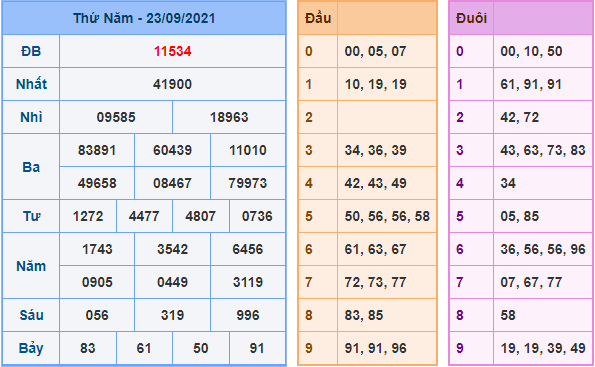This screenshot has height=367, width=595.
Task: Click the 'Ba' row label
Action: coord(31,167)
